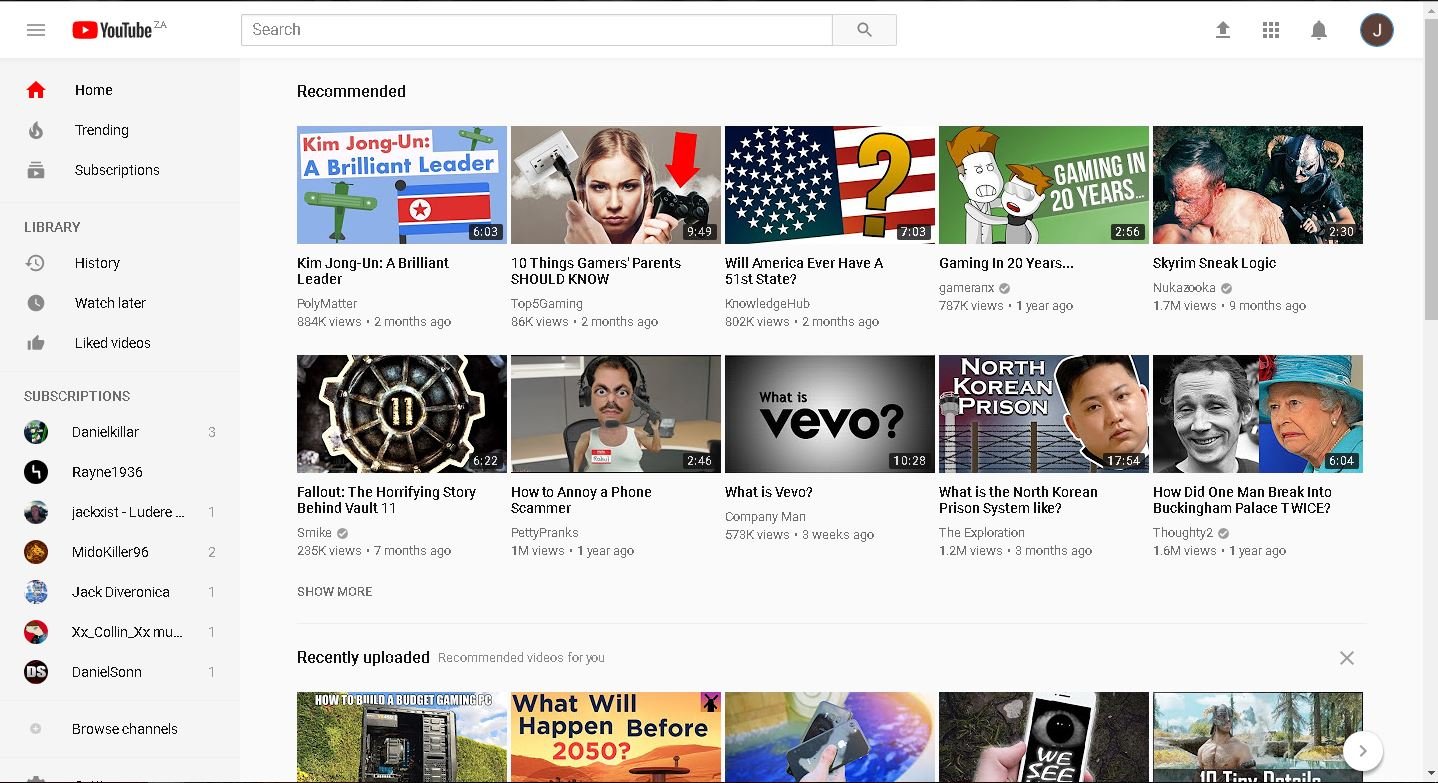
Task: Open the YouTube apps grid icon
Action: [1271, 30]
